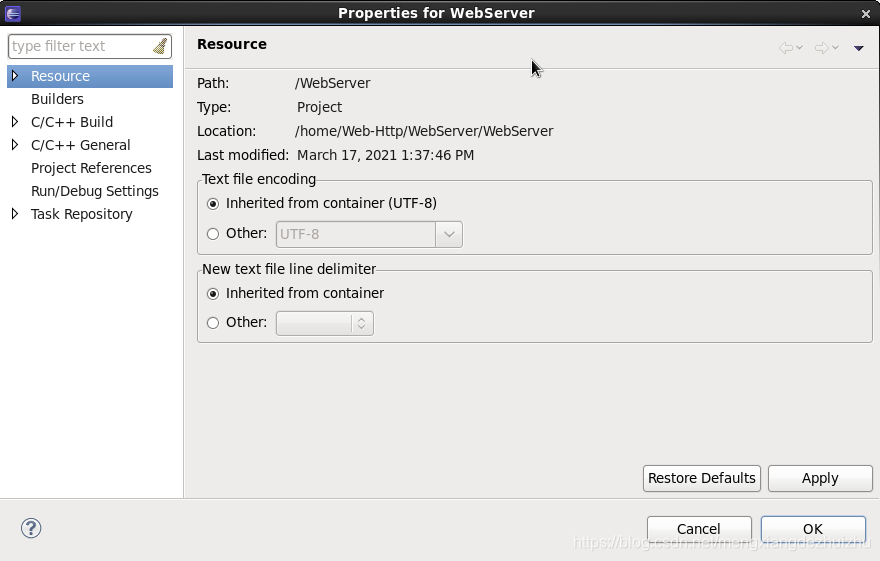Viewport: 880px width, 561px height.
Task: Click the Restore Defaults button
Action: click(702, 479)
